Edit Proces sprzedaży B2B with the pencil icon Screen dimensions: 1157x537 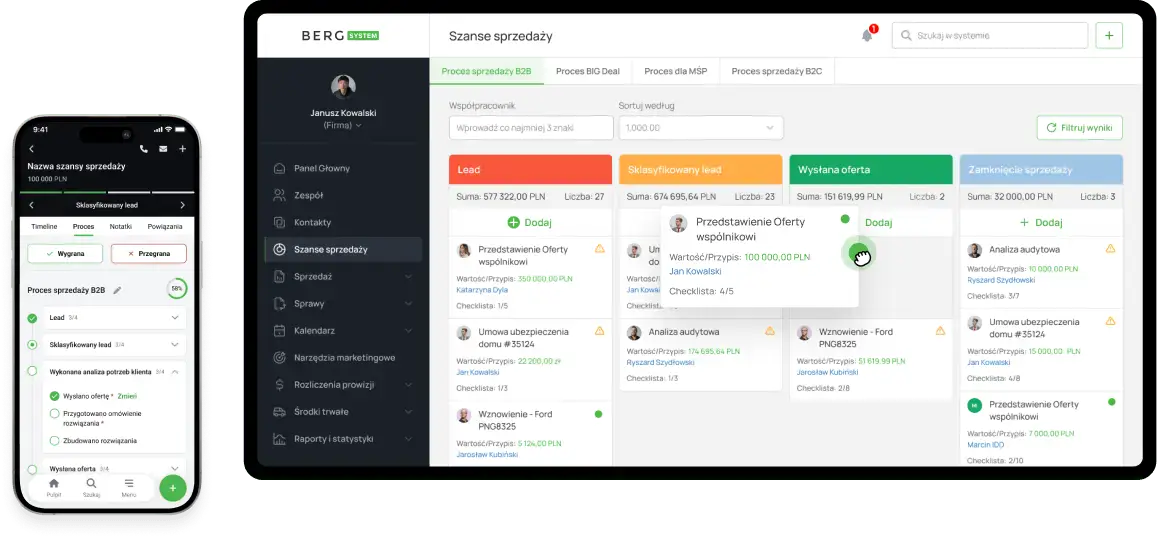click(x=117, y=291)
